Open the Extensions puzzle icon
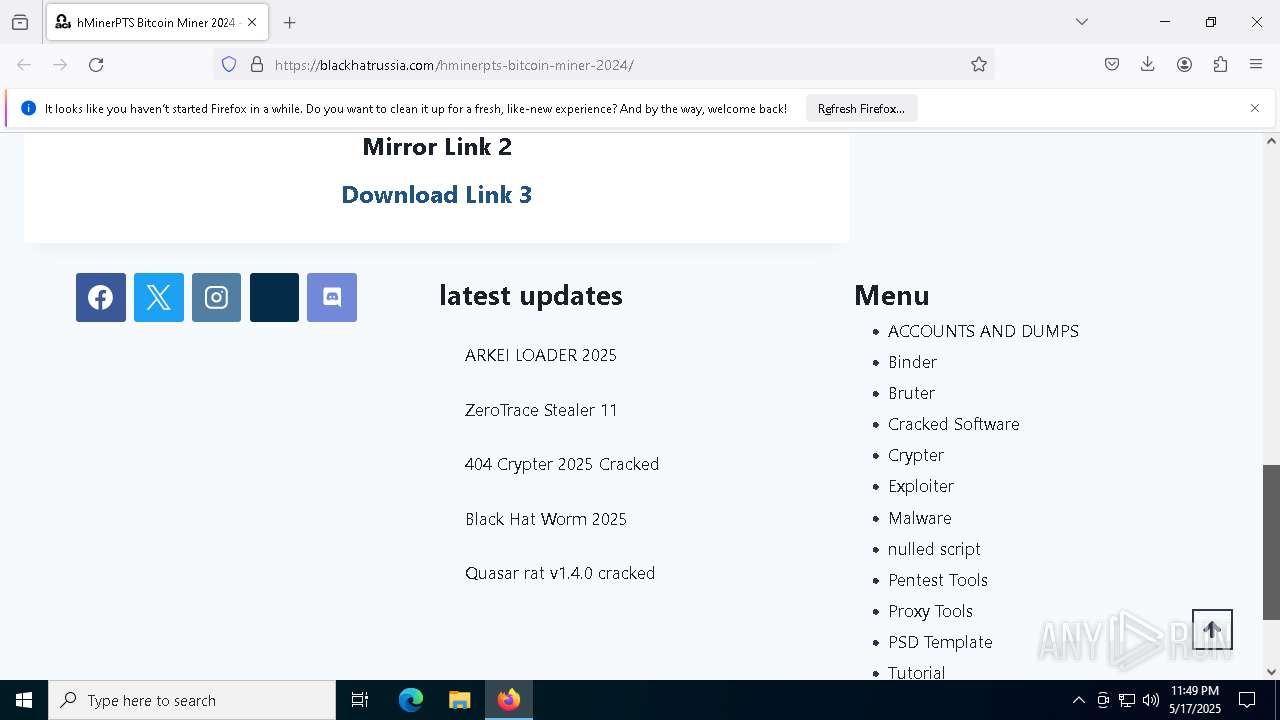This screenshot has height=720, width=1280. pyautogui.click(x=1220, y=65)
